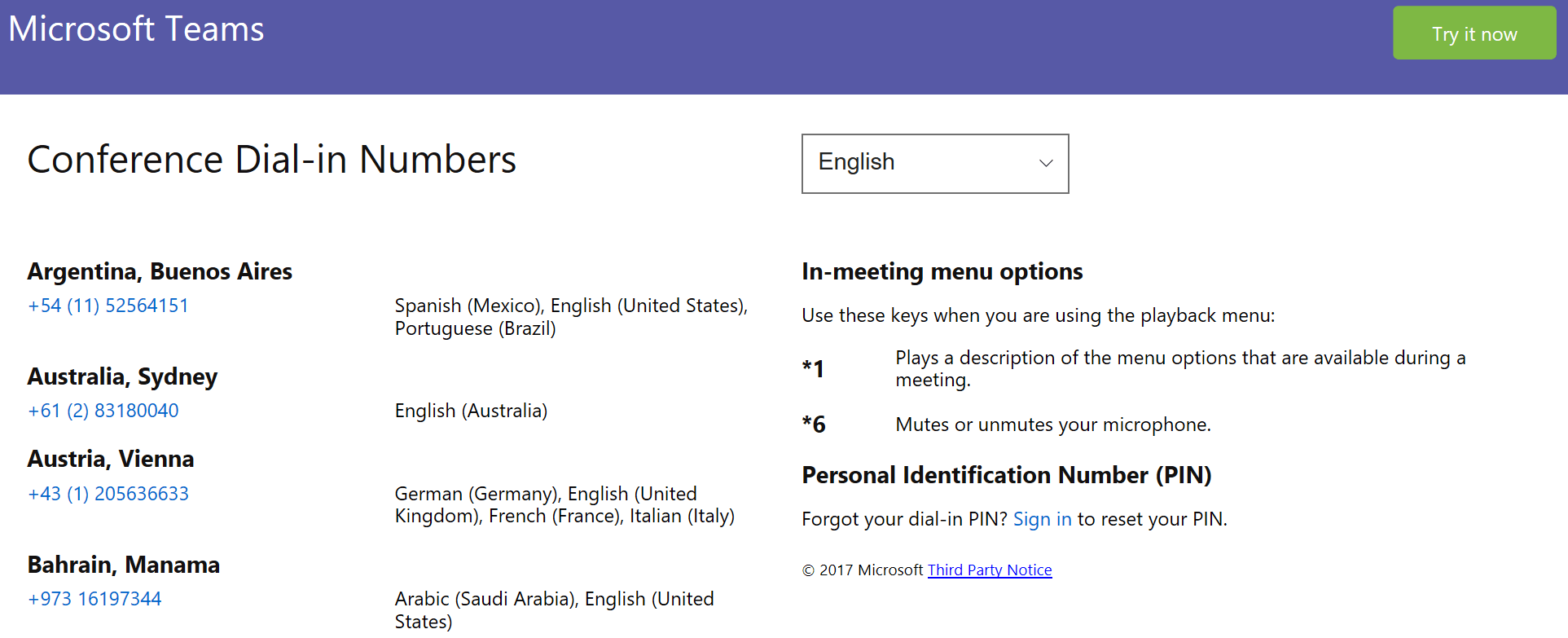Click the In-meeting menu options heading

coord(942,271)
